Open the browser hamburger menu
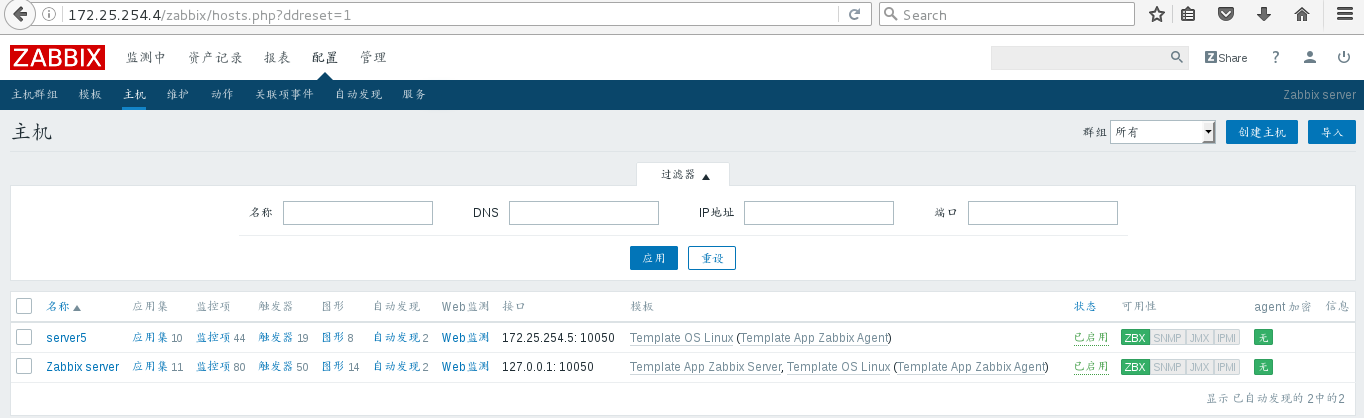The width and height of the screenshot is (1364, 418). click(1345, 15)
